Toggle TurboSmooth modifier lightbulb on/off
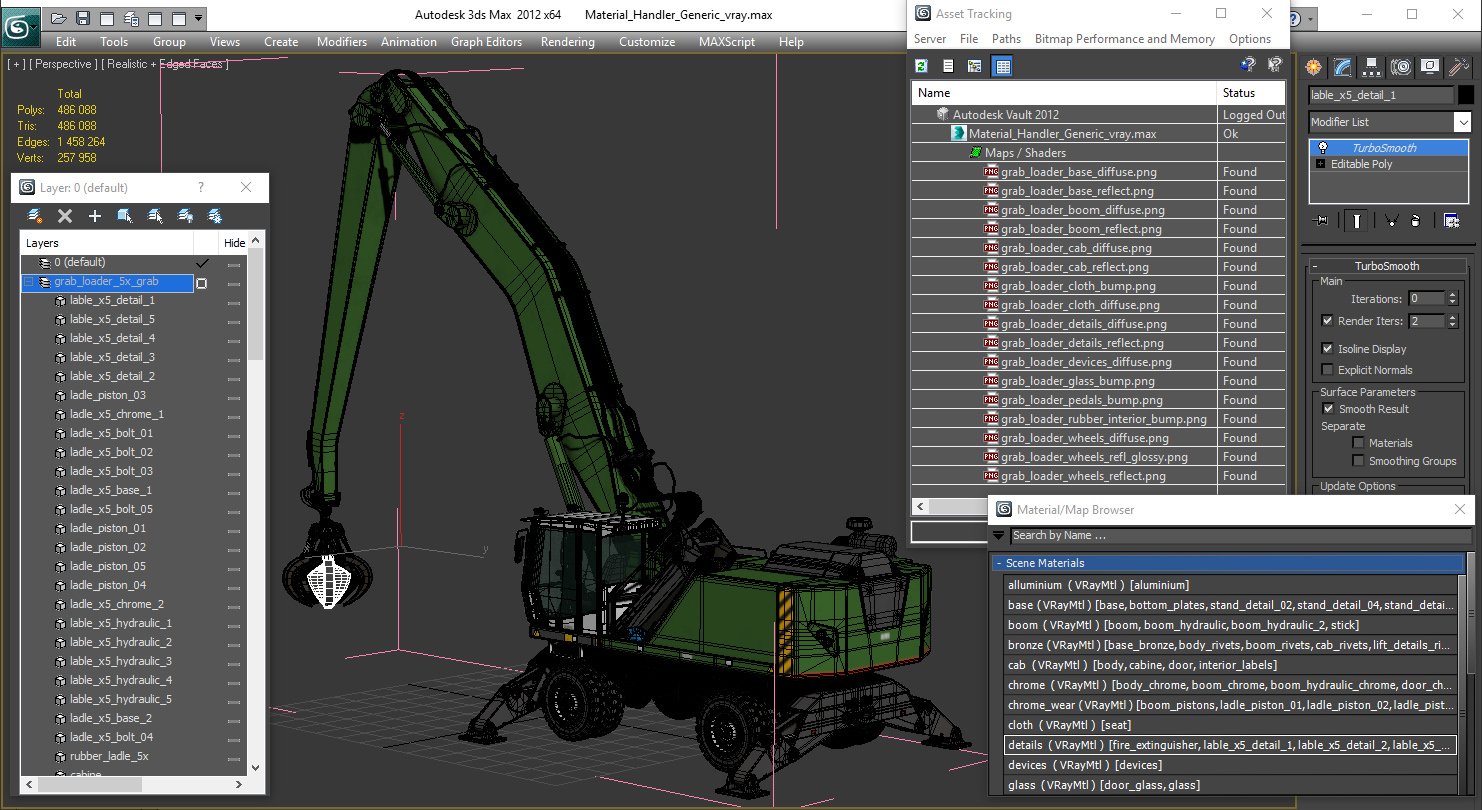The height and width of the screenshot is (810, 1482). click(1323, 148)
